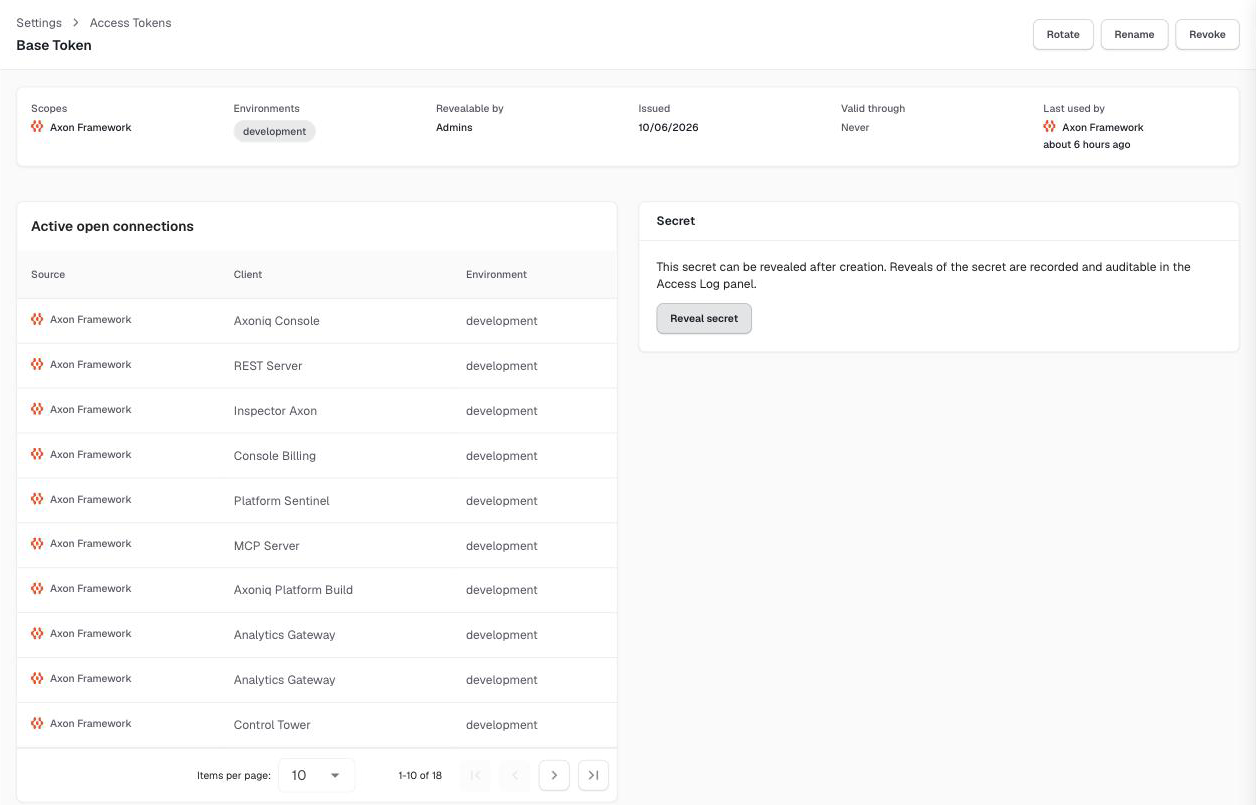The image size is (1256, 805).
Task: Click the Admins value under Revealable by
Action: (454, 127)
